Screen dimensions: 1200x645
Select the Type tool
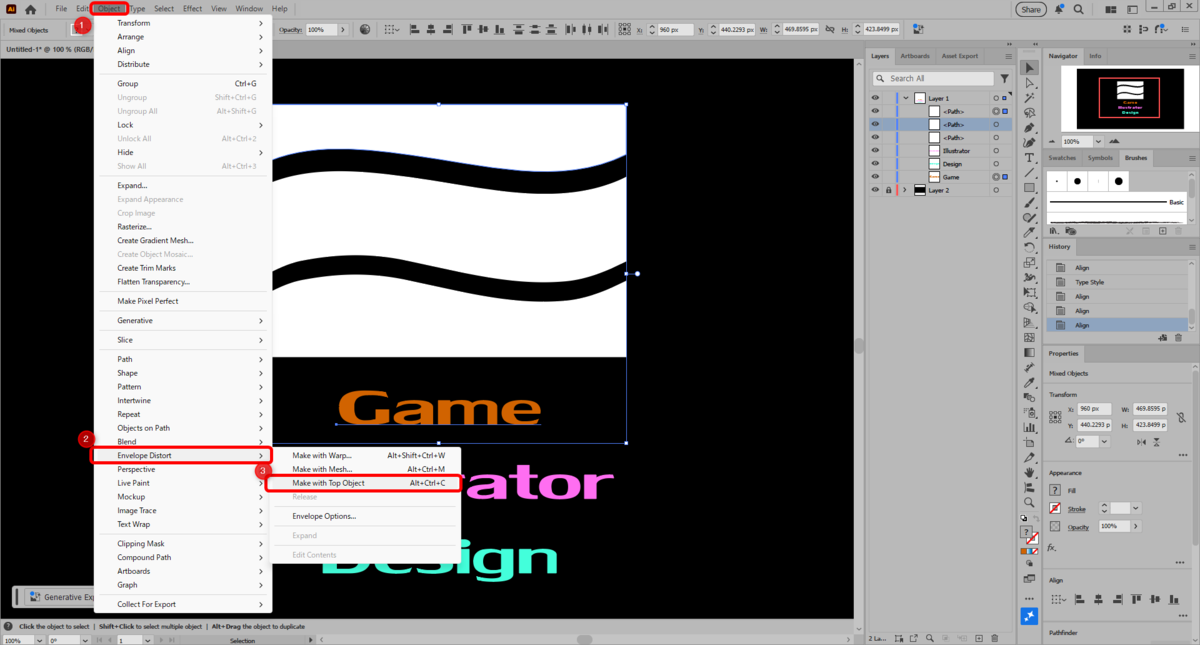click(1029, 158)
